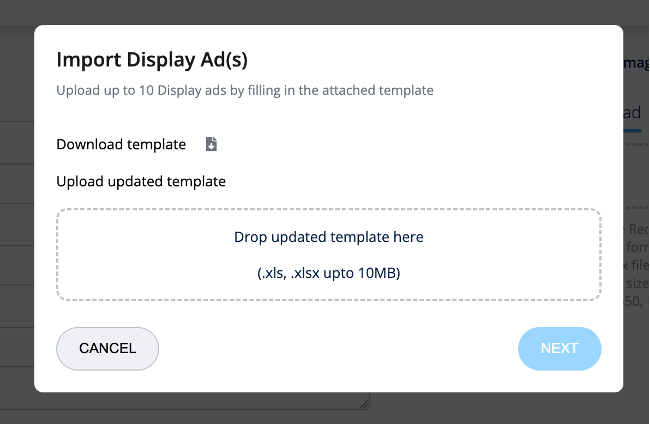Click the "(.xls, .xlsx upto 10MB)" hint text

coord(328,272)
